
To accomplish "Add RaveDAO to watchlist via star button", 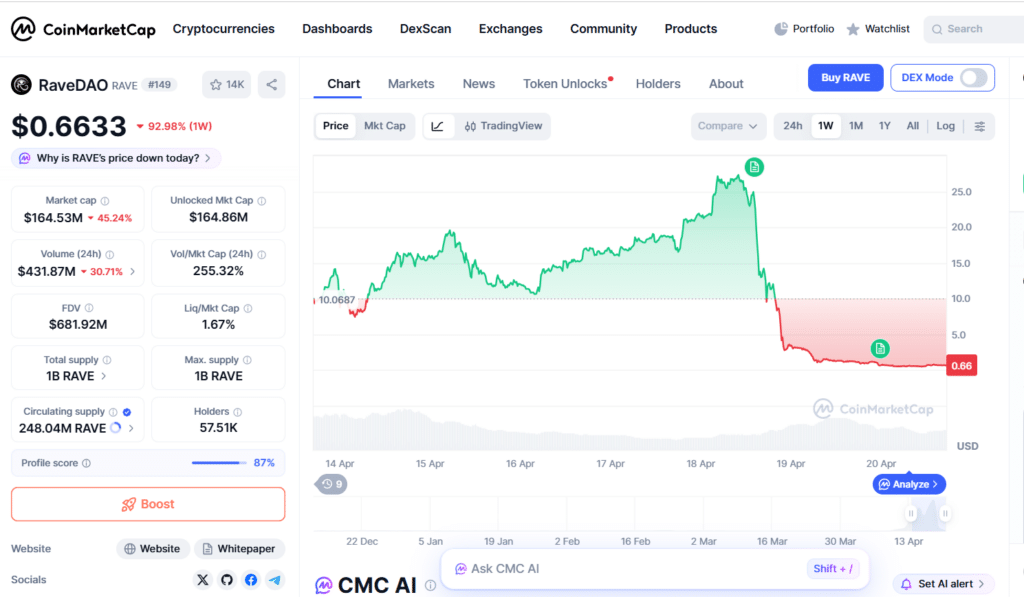I will tap(226, 85).
